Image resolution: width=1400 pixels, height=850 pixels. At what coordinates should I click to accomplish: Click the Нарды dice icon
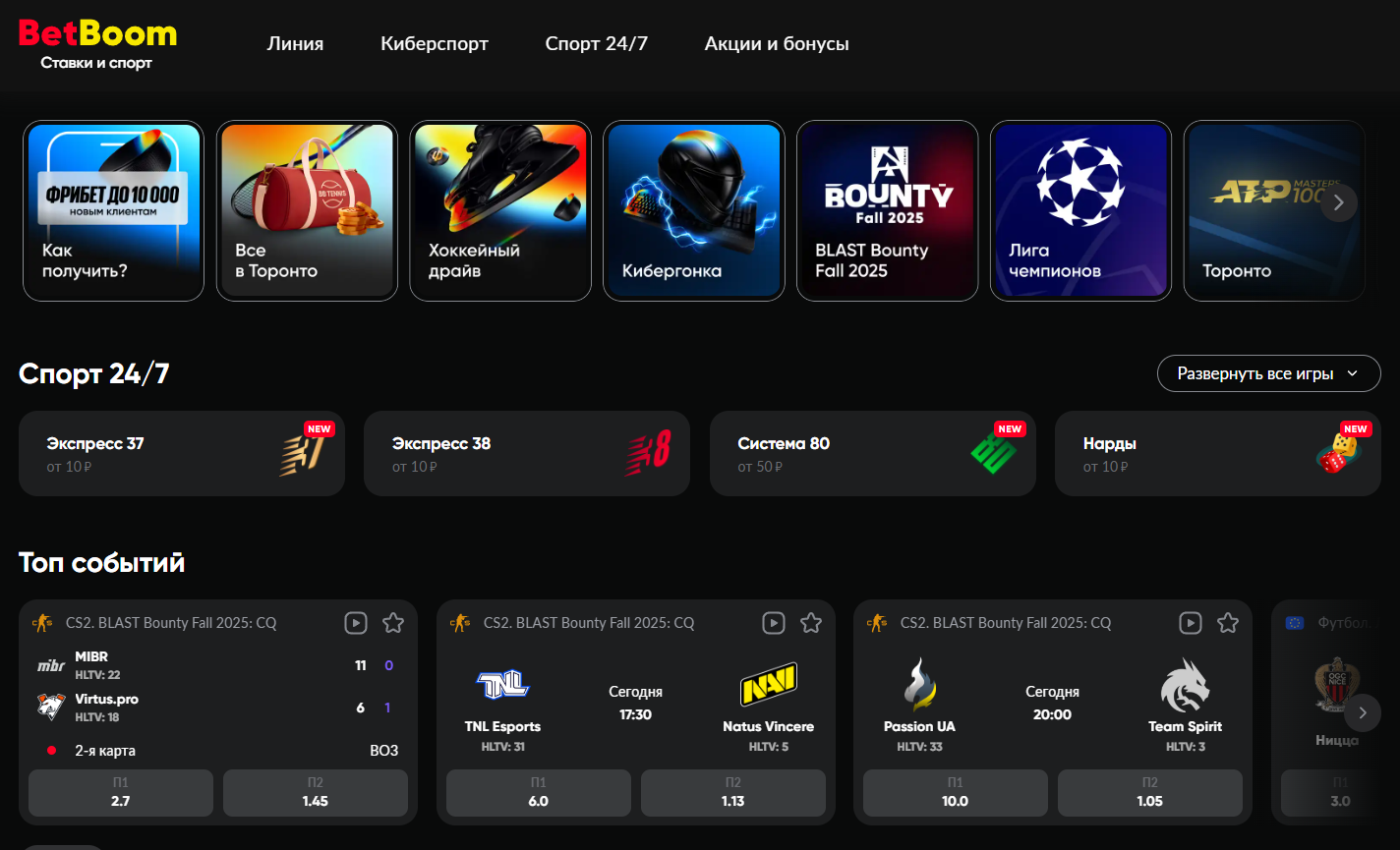click(x=1337, y=453)
